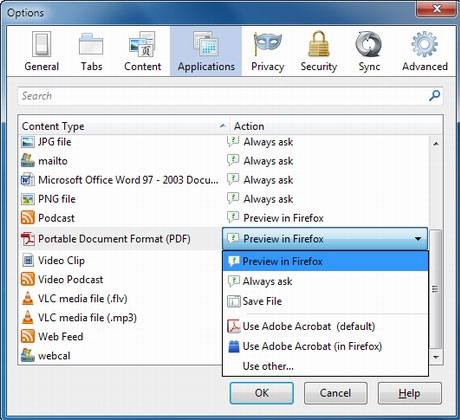Open the Advanced gear panel
The height and width of the screenshot is (420, 460).
click(x=425, y=52)
